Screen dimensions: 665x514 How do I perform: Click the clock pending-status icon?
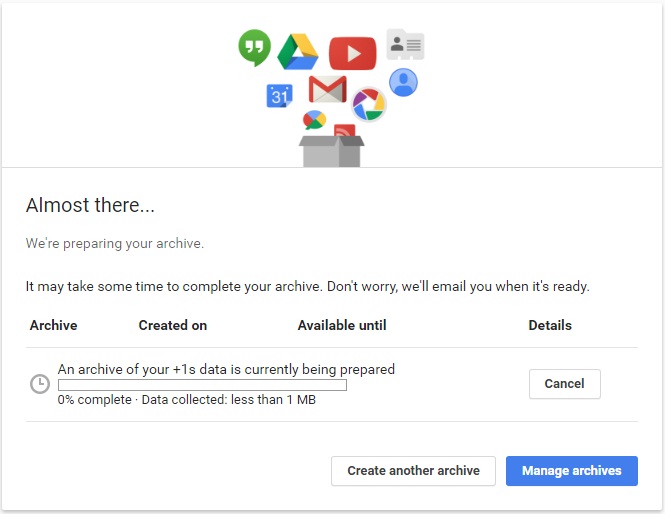[40, 384]
